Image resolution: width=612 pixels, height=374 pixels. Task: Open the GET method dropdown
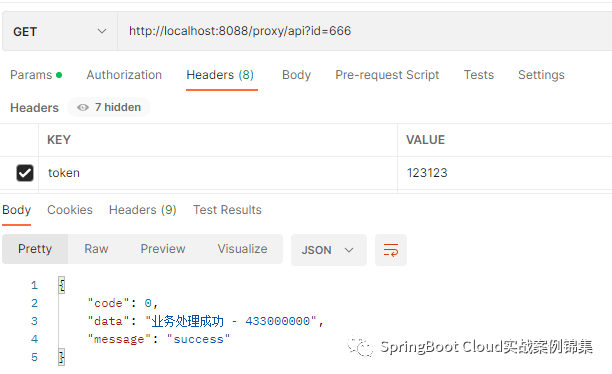click(x=60, y=31)
